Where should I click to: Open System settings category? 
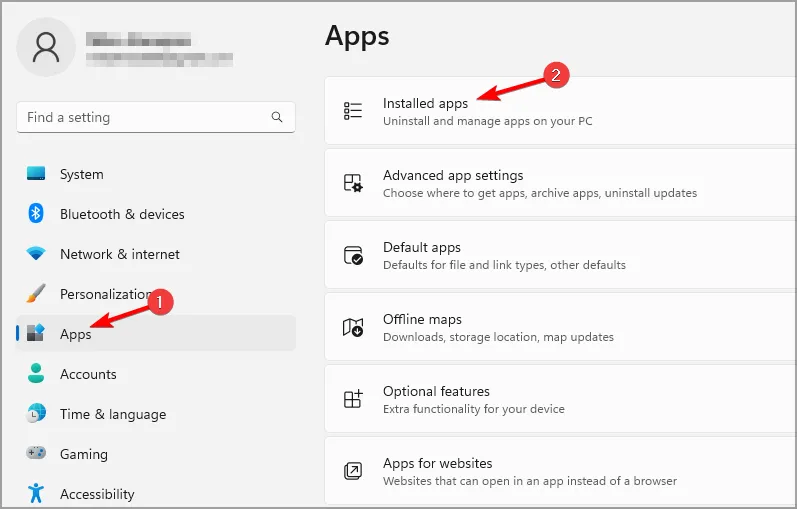tap(156, 174)
